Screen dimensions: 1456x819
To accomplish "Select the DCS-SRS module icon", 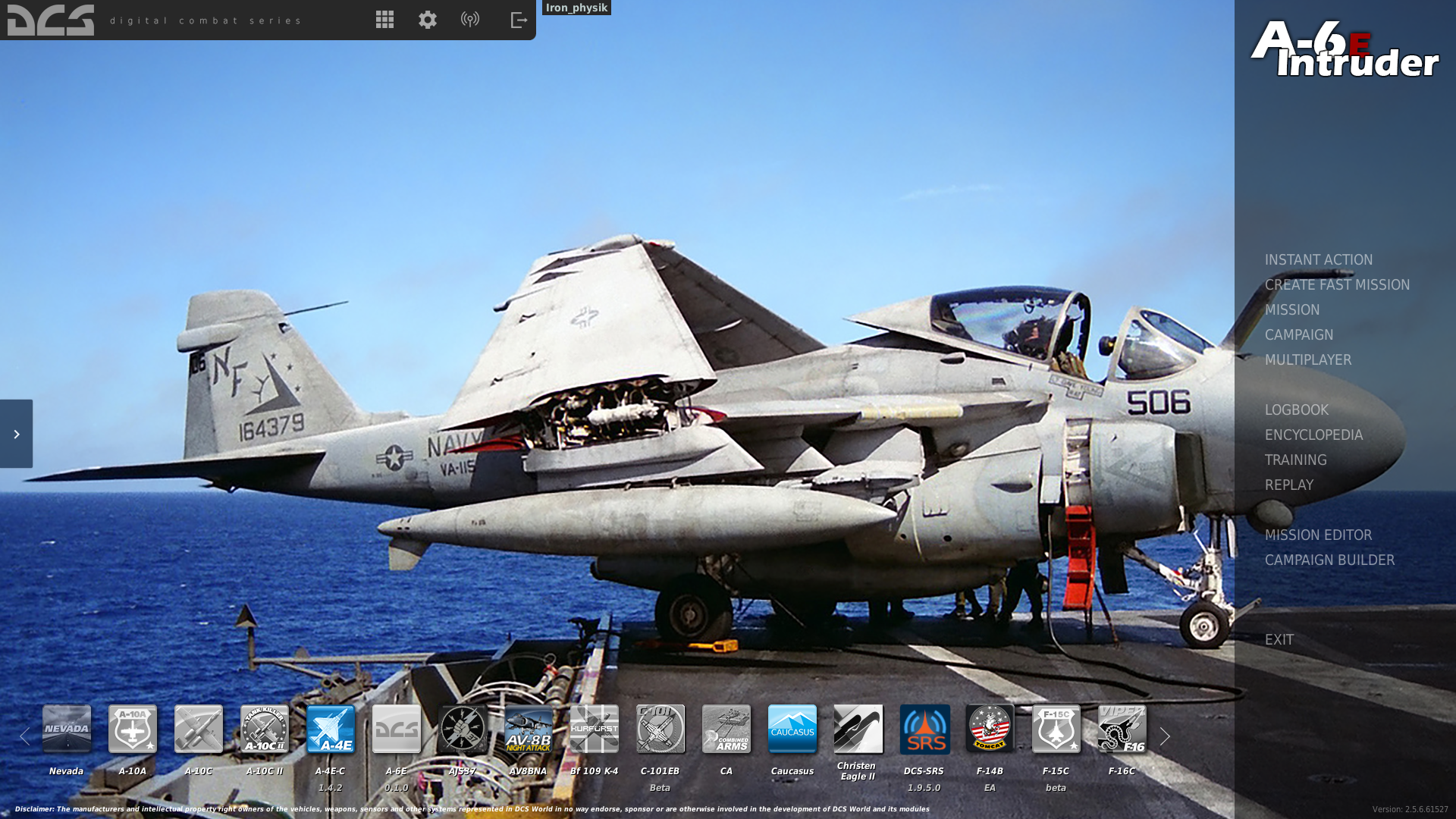I will (925, 729).
